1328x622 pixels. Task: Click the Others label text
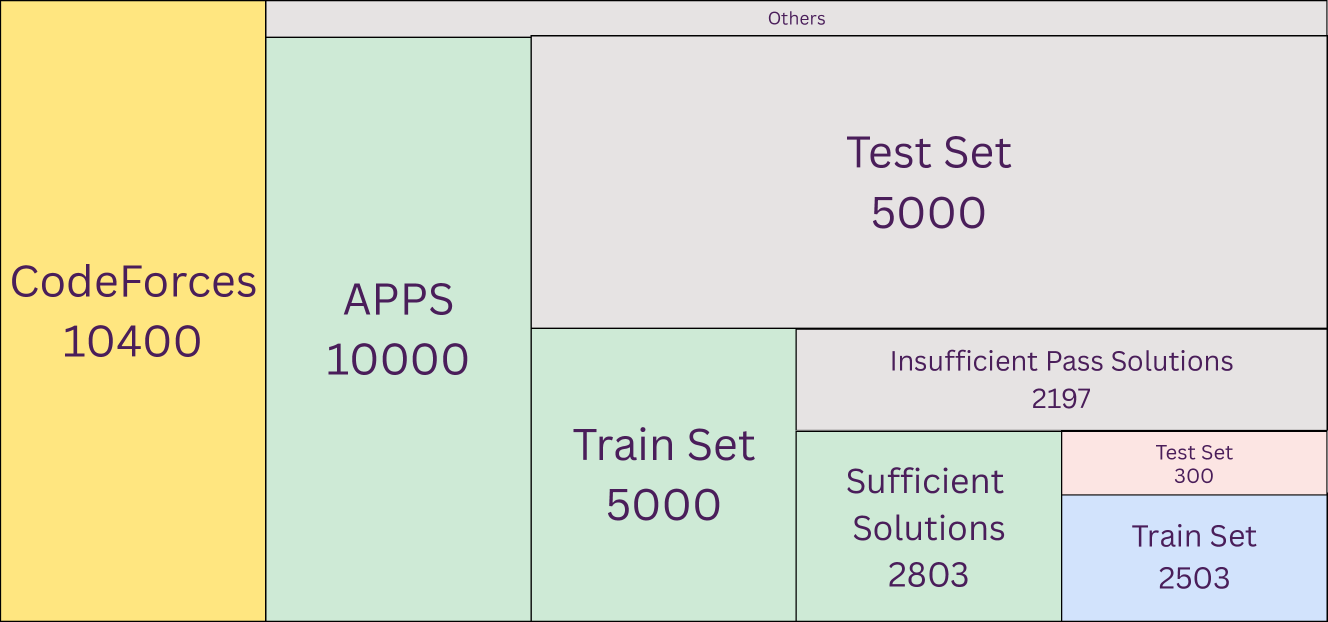(x=797, y=18)
